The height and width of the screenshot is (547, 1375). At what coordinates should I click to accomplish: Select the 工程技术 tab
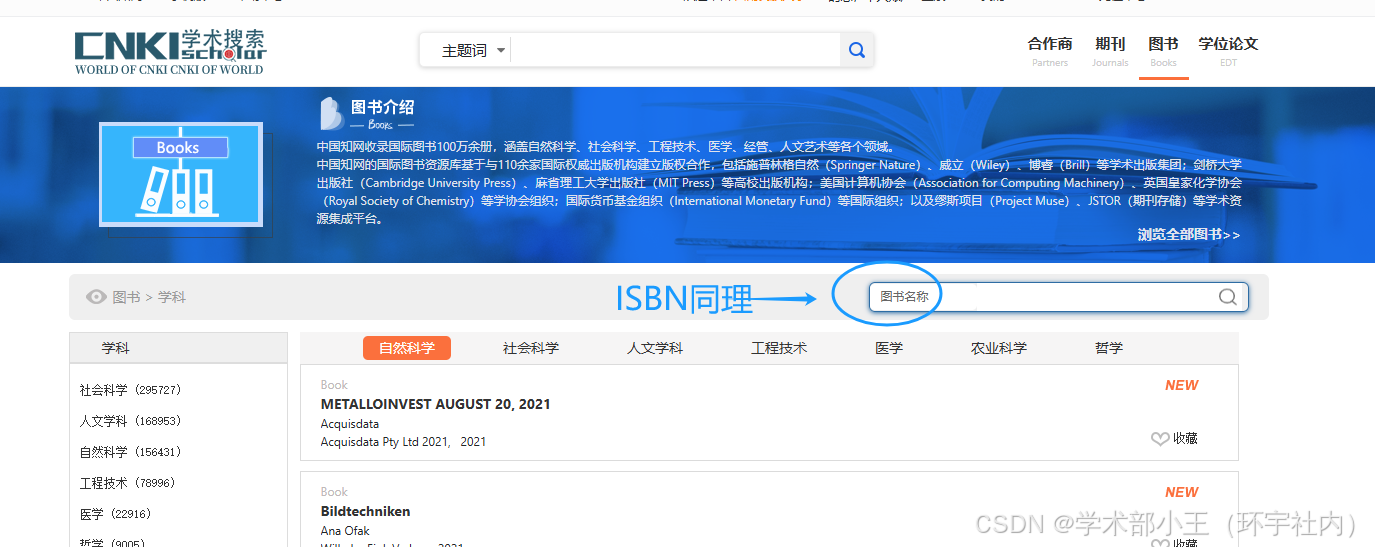(x=779, y=348)
